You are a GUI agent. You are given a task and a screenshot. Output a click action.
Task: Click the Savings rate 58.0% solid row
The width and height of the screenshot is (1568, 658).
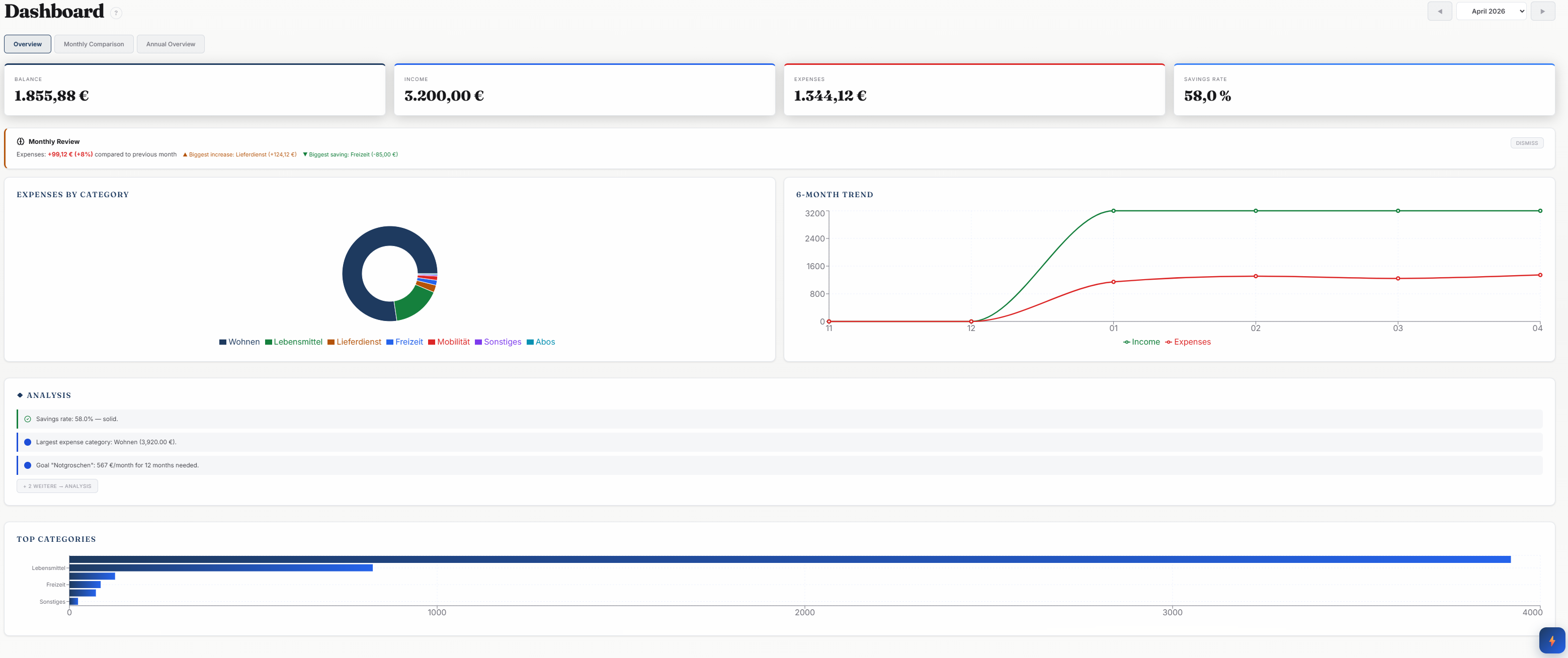click(780, 420)
